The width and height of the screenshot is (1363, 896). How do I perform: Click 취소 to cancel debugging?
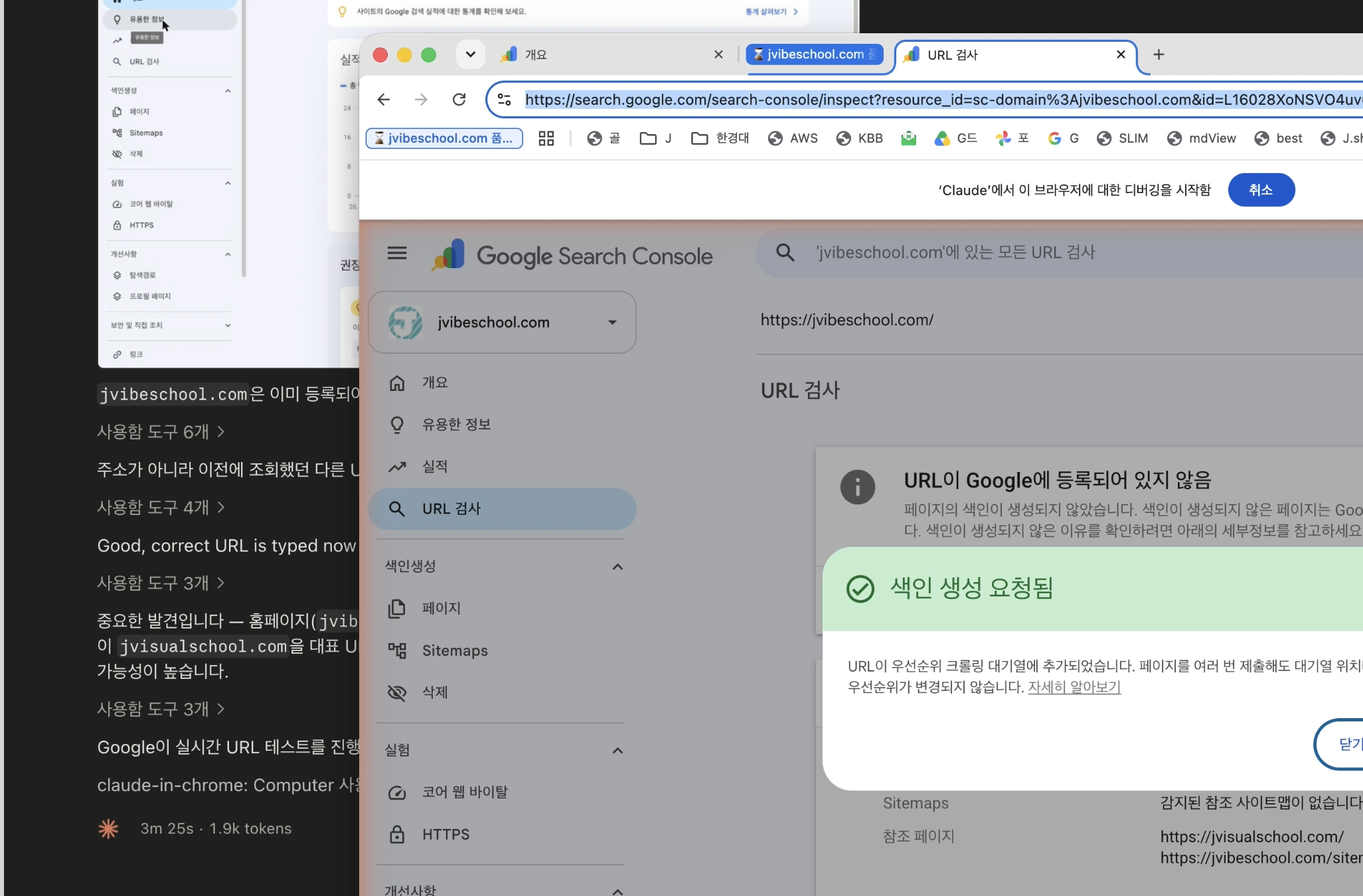[1261, 190]
